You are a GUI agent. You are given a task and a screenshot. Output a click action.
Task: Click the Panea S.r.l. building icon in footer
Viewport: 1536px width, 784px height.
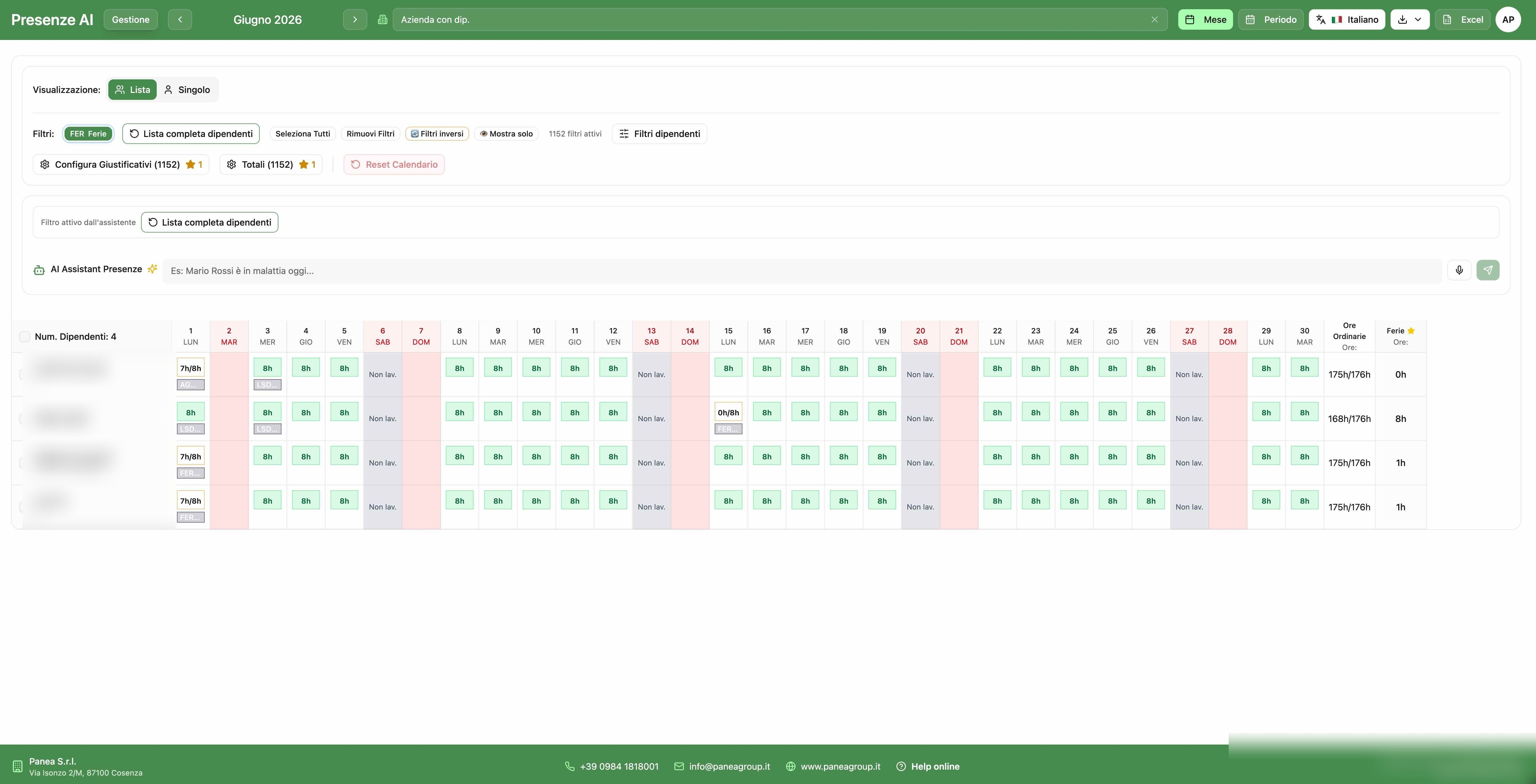pos(17,766)
